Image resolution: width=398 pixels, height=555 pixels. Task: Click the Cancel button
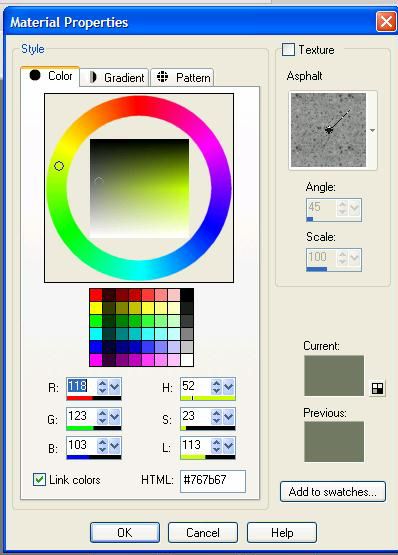[203, 532]
